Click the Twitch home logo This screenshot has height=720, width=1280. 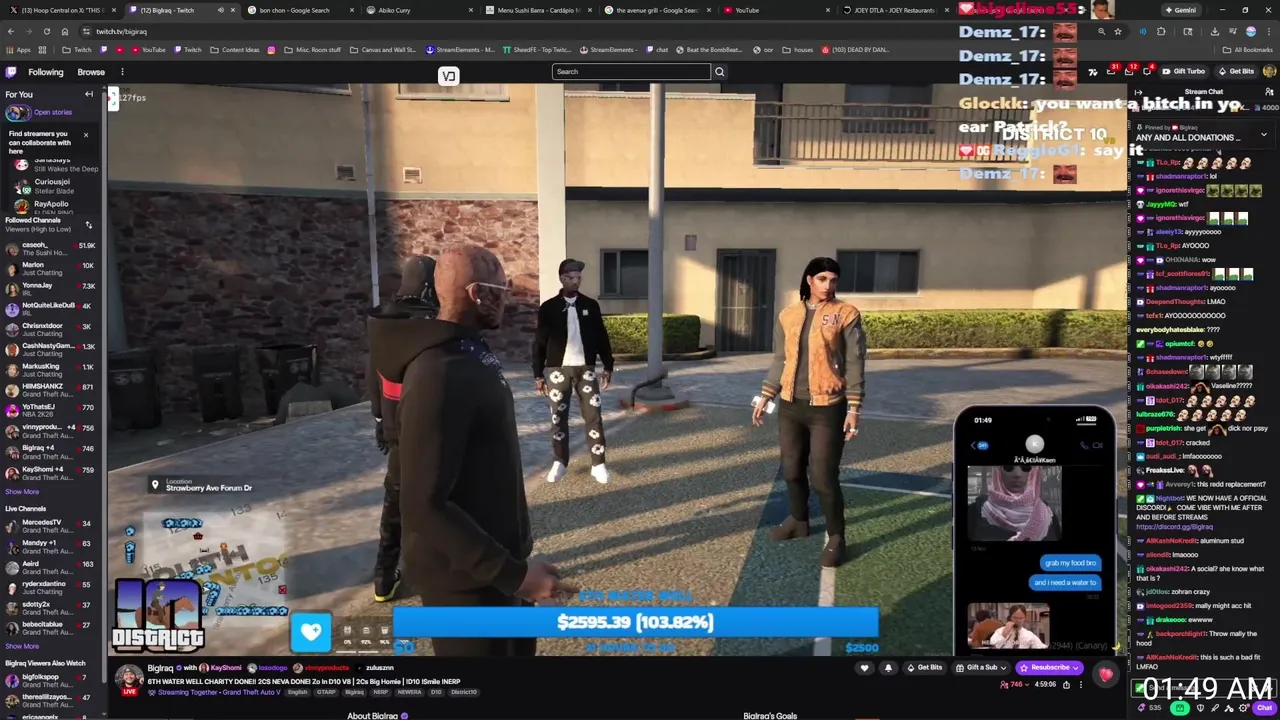click(11, 72)
